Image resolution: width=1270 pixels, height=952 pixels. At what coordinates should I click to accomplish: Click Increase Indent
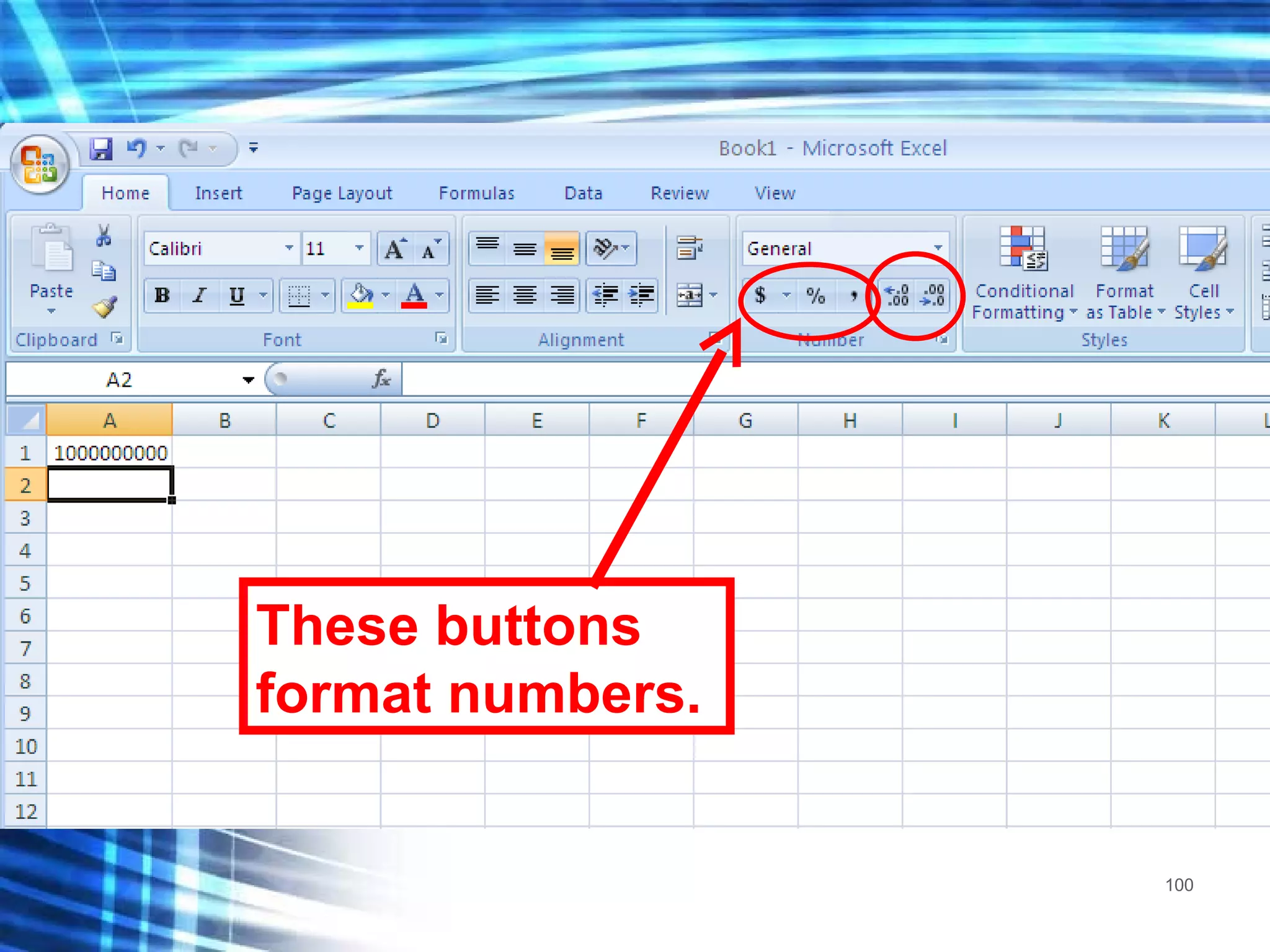(641, 296)
